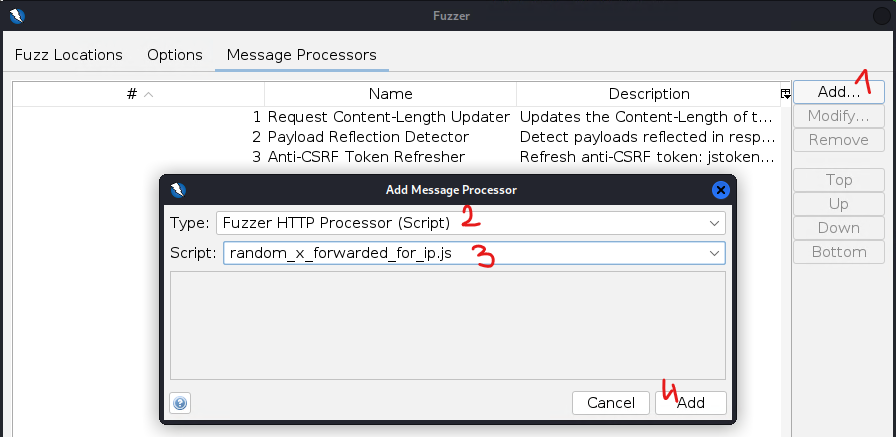Click the table column configuration icon

point(786,94)
